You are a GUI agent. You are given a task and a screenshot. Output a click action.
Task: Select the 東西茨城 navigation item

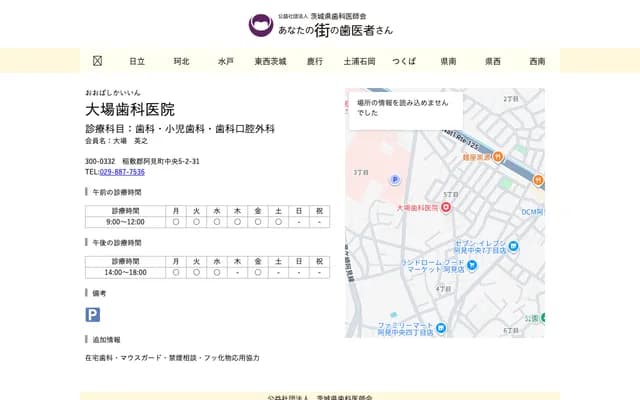tap(270, 61)
